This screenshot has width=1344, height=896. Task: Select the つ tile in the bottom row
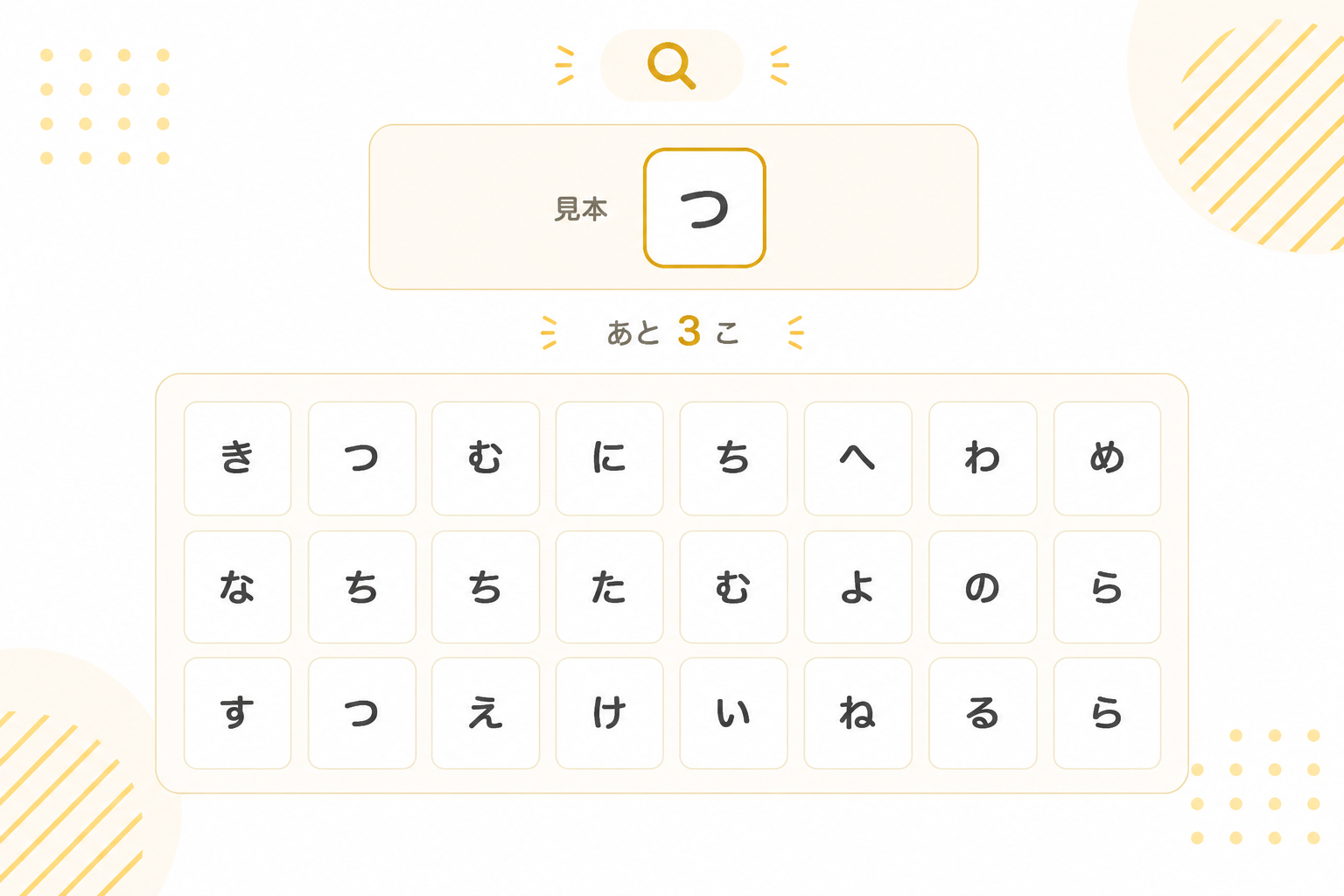[x=361, y=713]
